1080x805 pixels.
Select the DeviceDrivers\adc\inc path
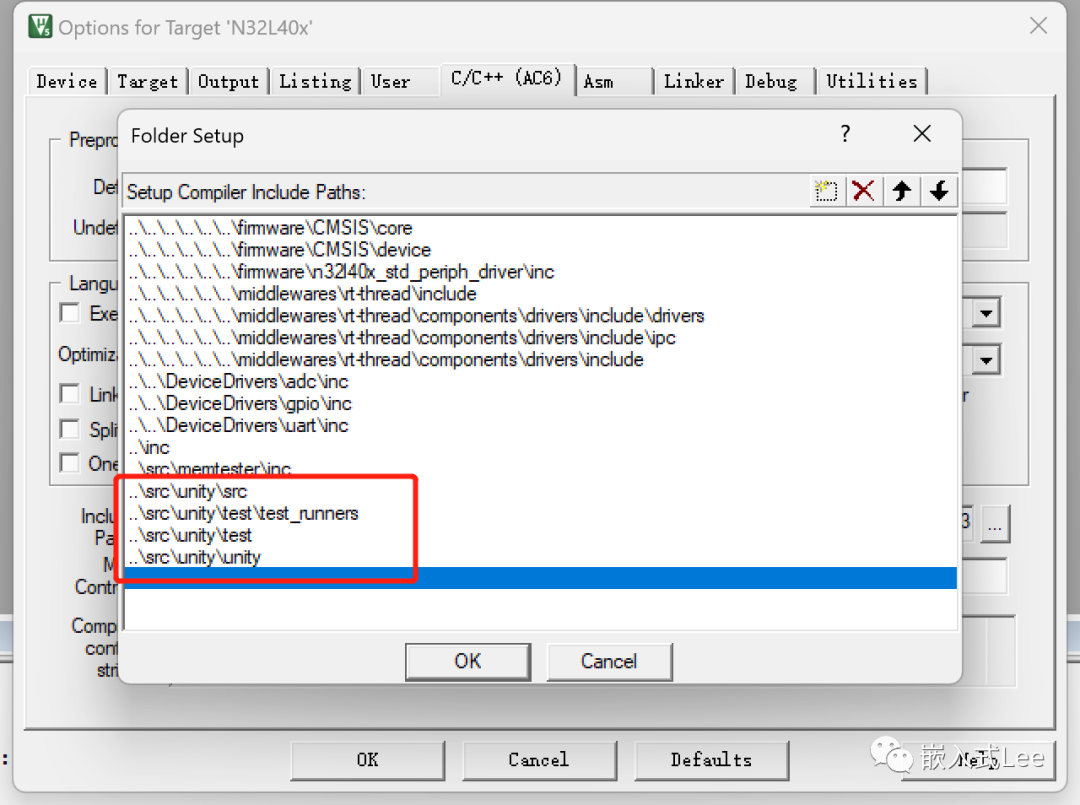pyautogui.click(x=540, y=381)
